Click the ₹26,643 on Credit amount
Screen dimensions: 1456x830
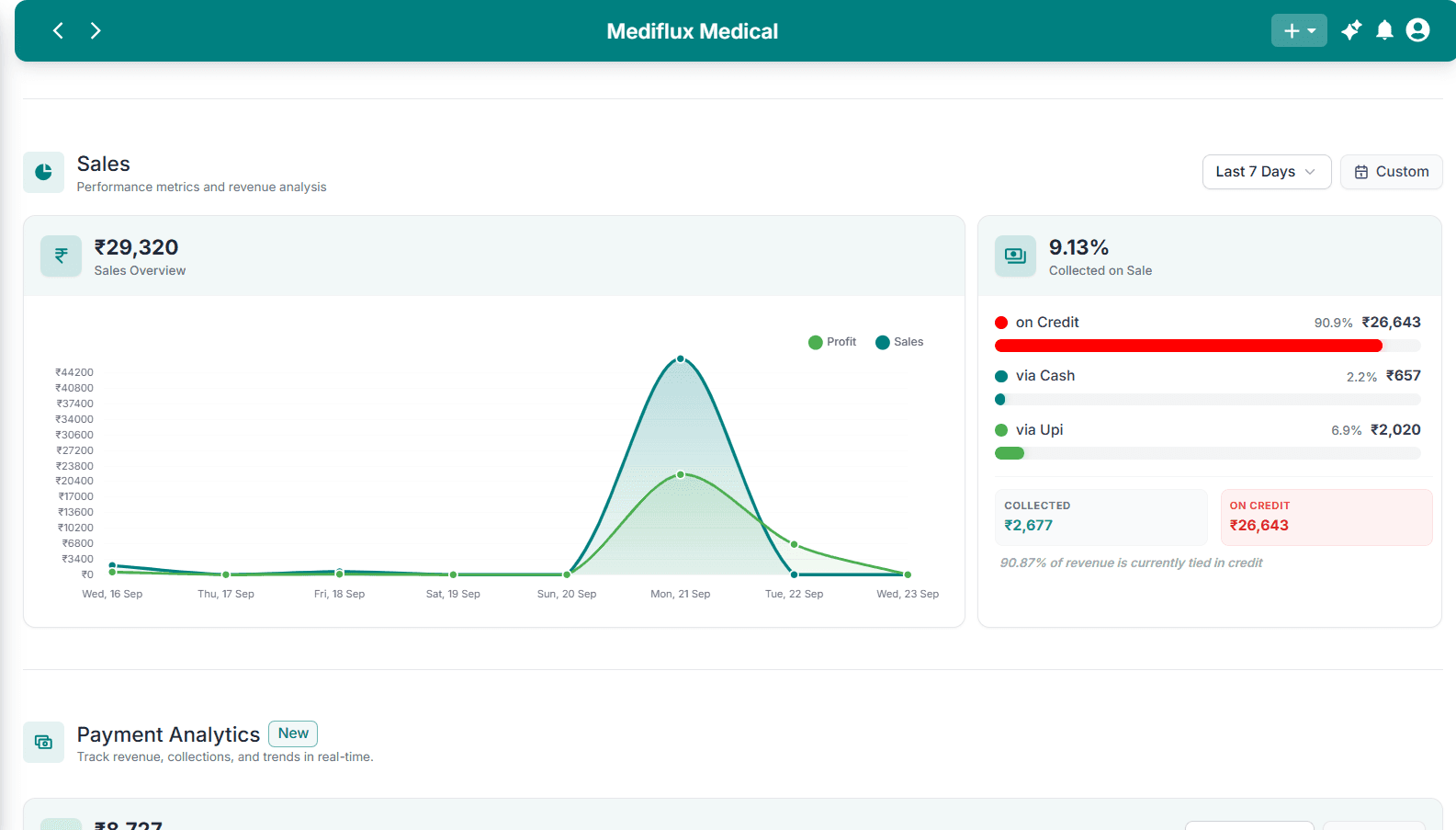(x=1391, y=323)
